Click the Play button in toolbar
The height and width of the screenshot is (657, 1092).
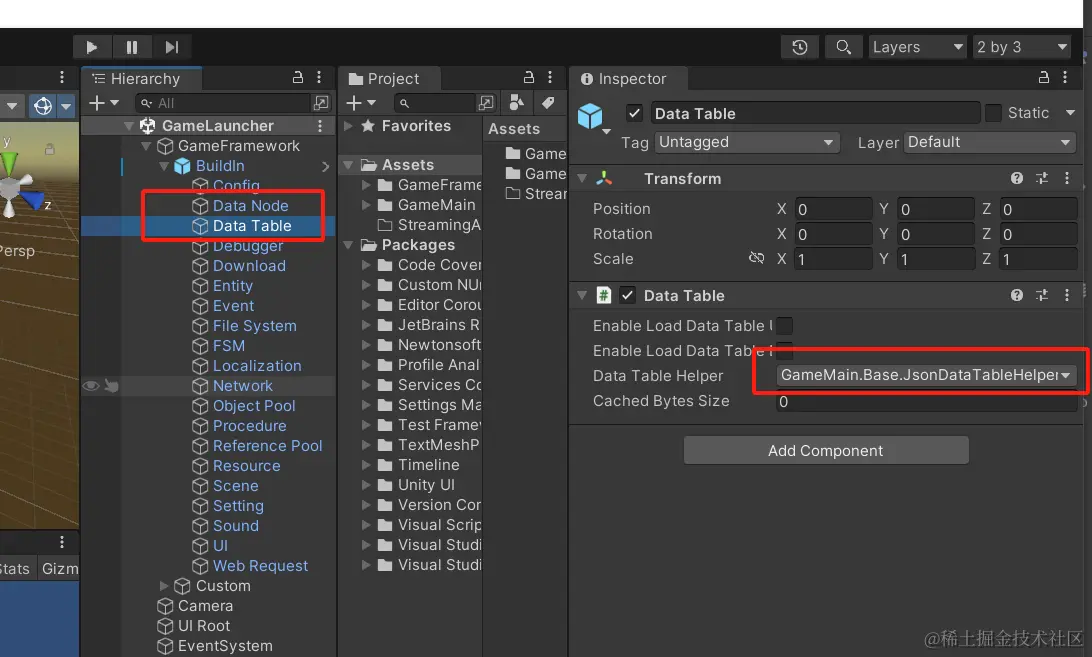92,47
